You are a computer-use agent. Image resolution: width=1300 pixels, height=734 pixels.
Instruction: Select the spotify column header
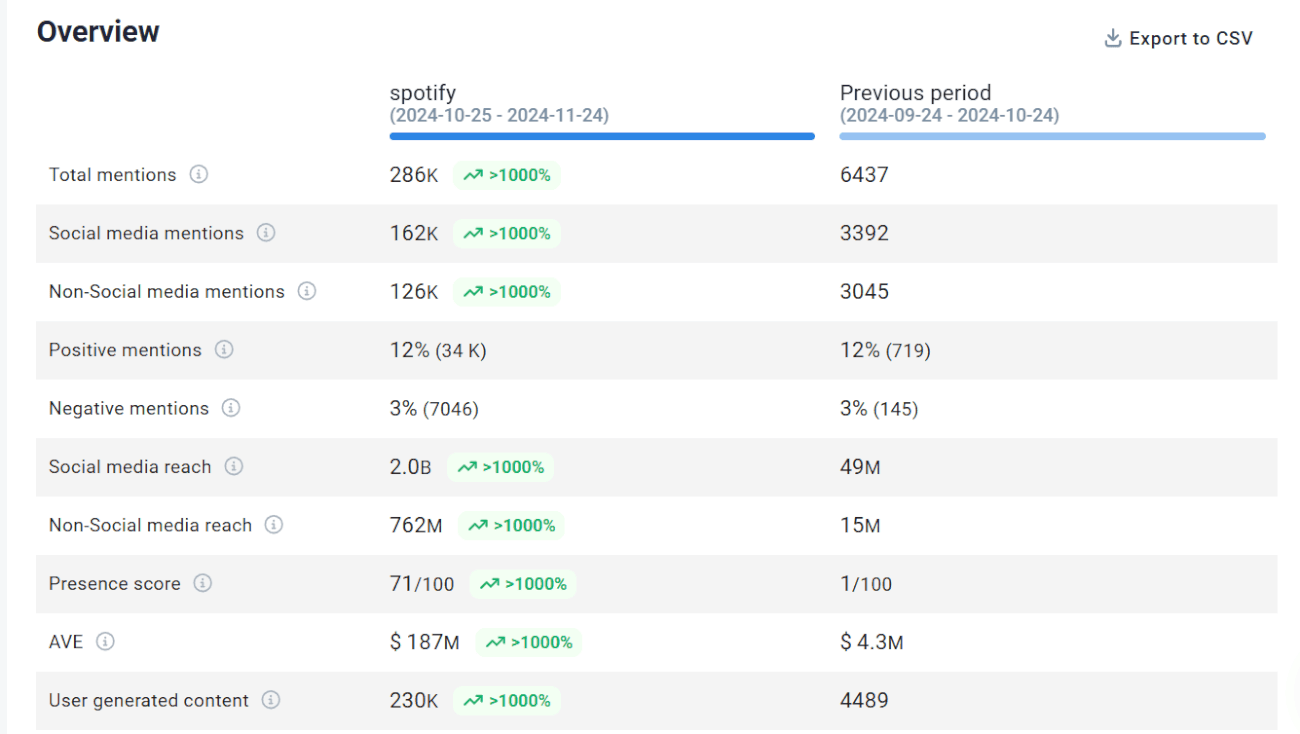pos(423,92)
